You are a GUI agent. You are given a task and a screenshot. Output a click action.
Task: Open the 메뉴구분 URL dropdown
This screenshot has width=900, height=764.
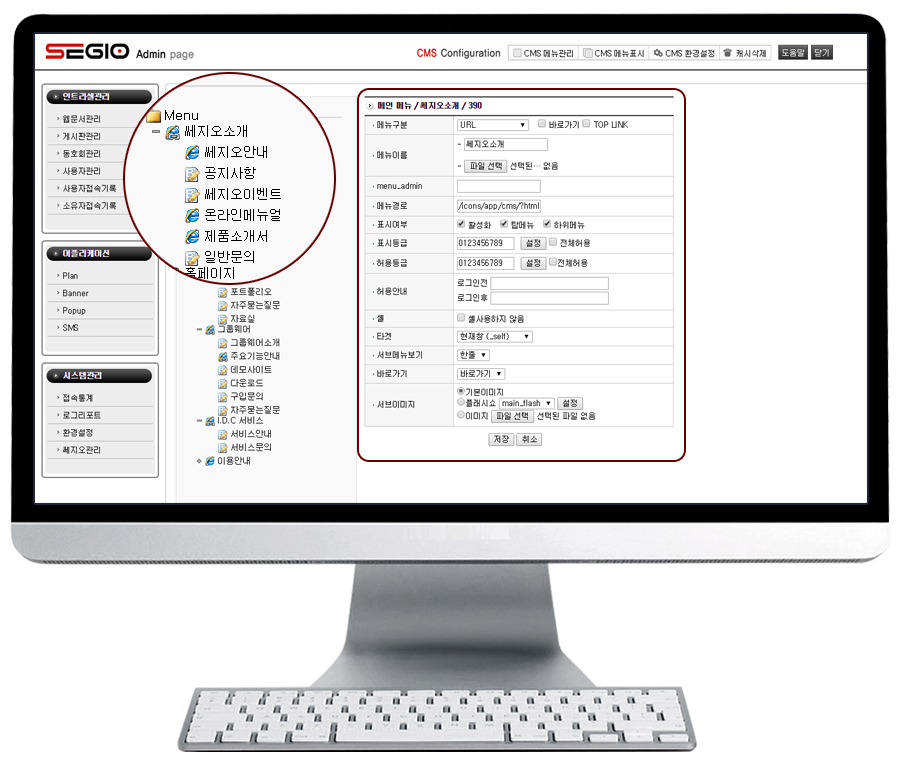point(492,125)
